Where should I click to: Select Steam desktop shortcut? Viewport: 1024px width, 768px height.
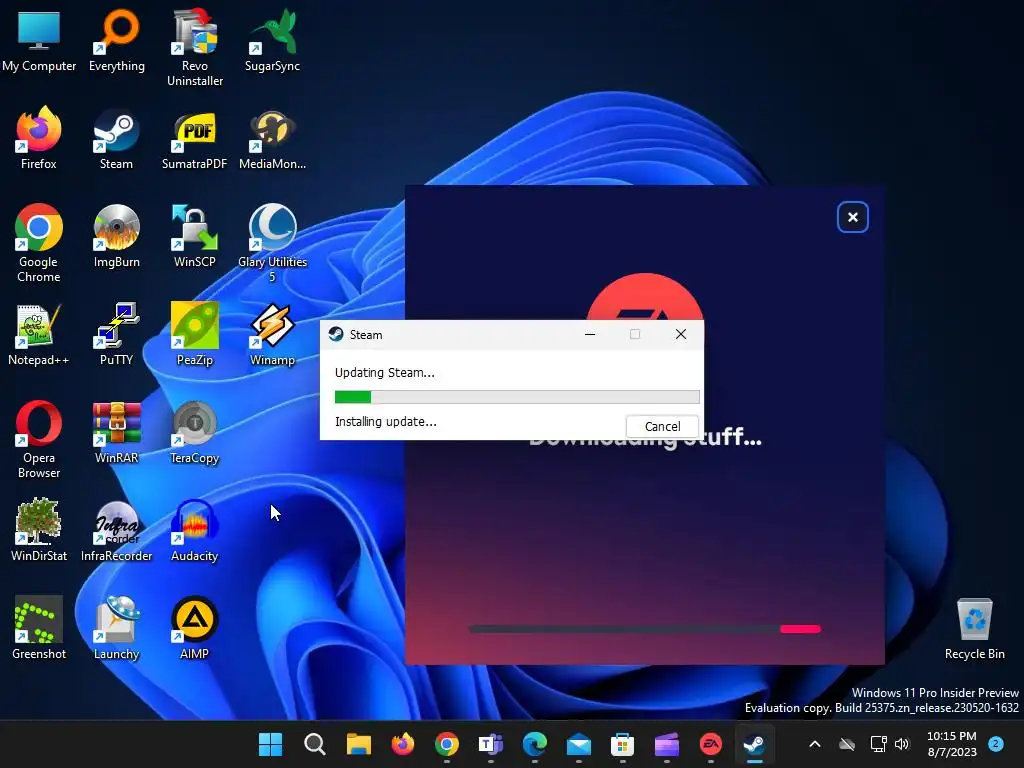[x=116, y=138]
